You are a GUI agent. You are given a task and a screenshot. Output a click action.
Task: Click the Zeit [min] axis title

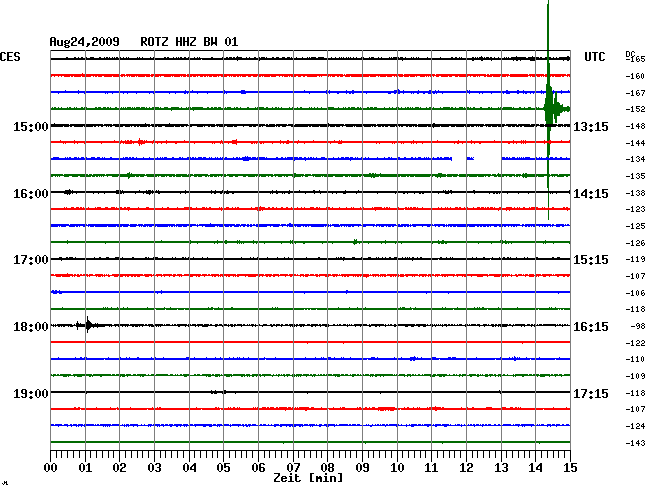tap(308, 478)
